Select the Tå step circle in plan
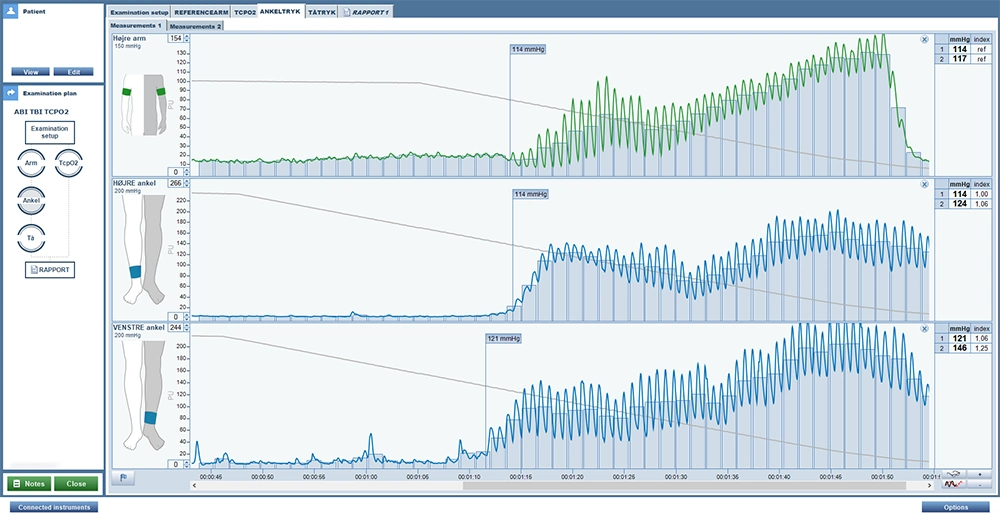This screenshot has height=530, width=1000. 31,238
